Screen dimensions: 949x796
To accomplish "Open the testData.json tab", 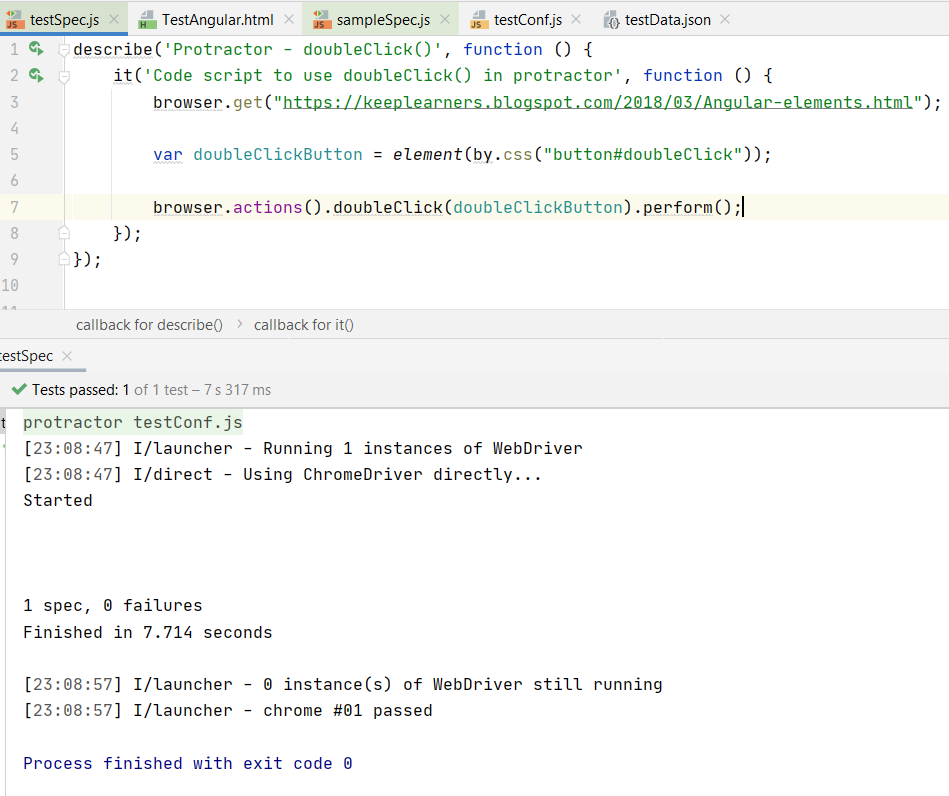I will (x=668, y=19).
